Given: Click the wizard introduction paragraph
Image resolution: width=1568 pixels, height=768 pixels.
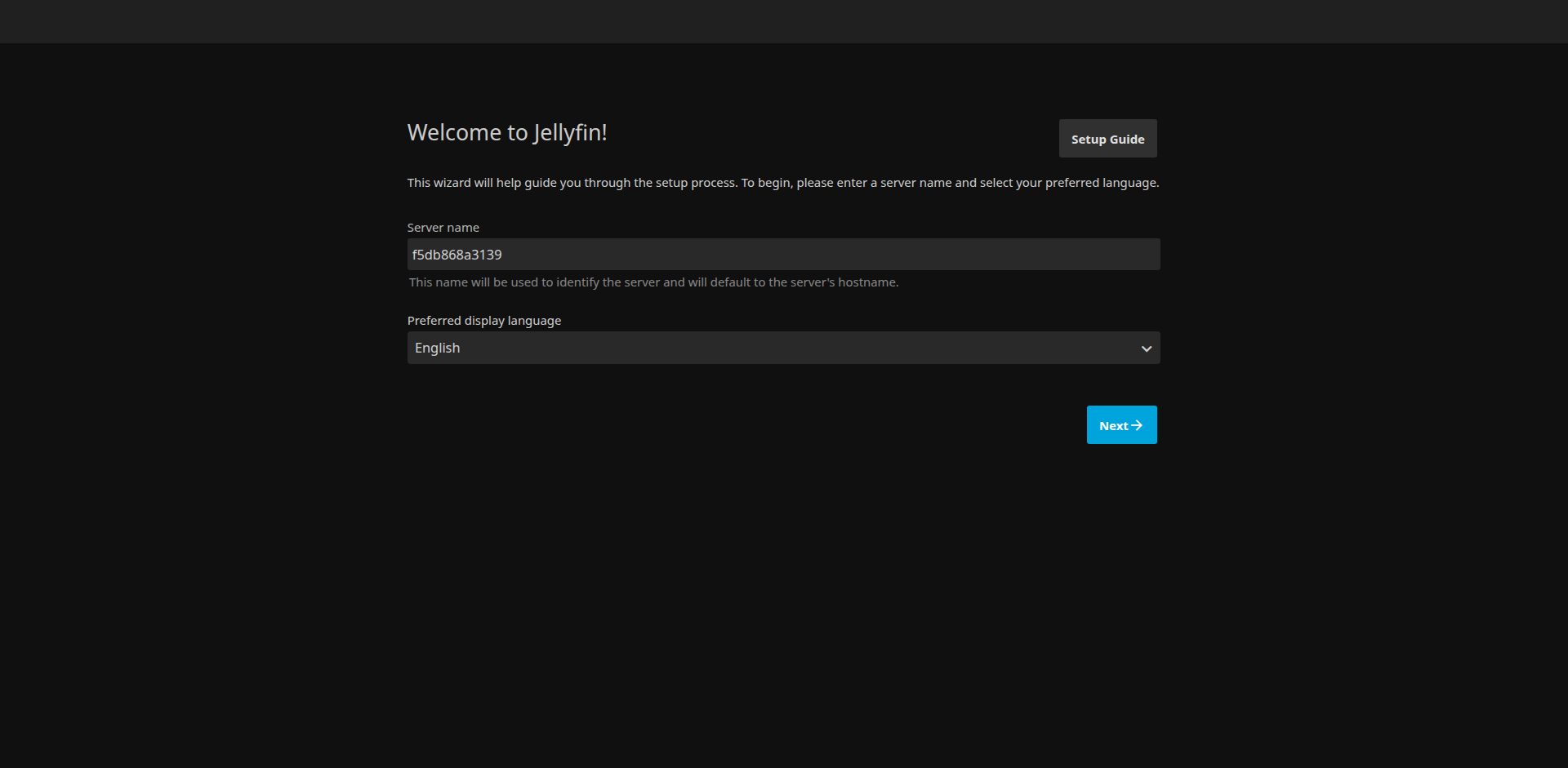Looking at the screenshot, I should pyautogui.click(x=783, y=183).
